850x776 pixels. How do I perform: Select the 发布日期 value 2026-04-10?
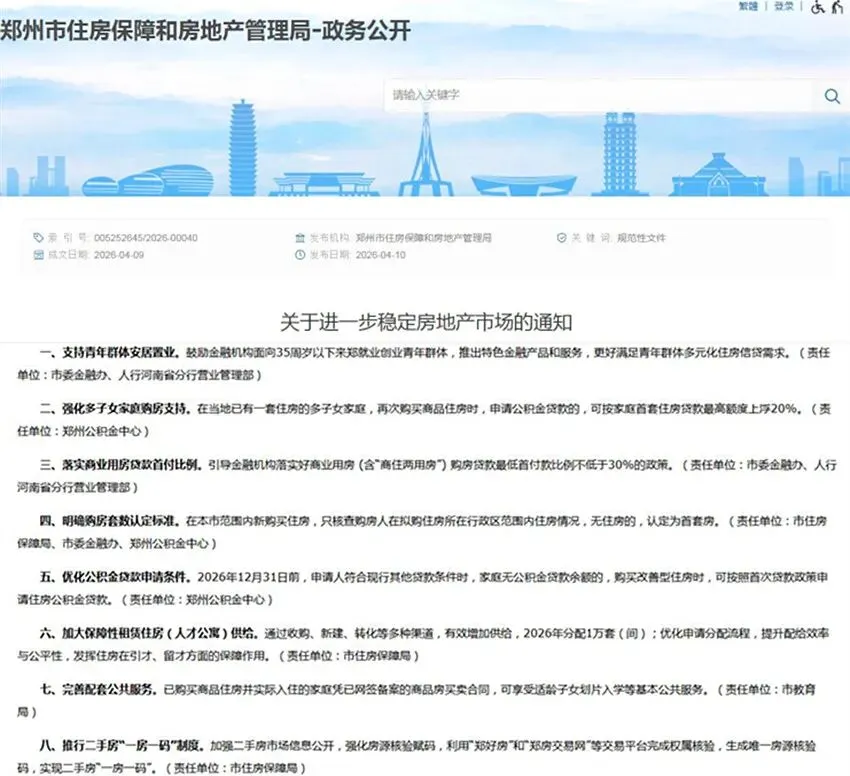(x=381, y=255)
